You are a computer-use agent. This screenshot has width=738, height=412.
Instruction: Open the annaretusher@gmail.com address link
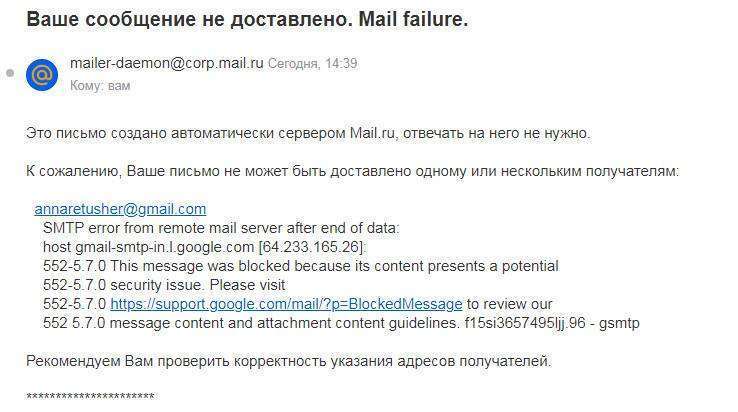(120, 209)
